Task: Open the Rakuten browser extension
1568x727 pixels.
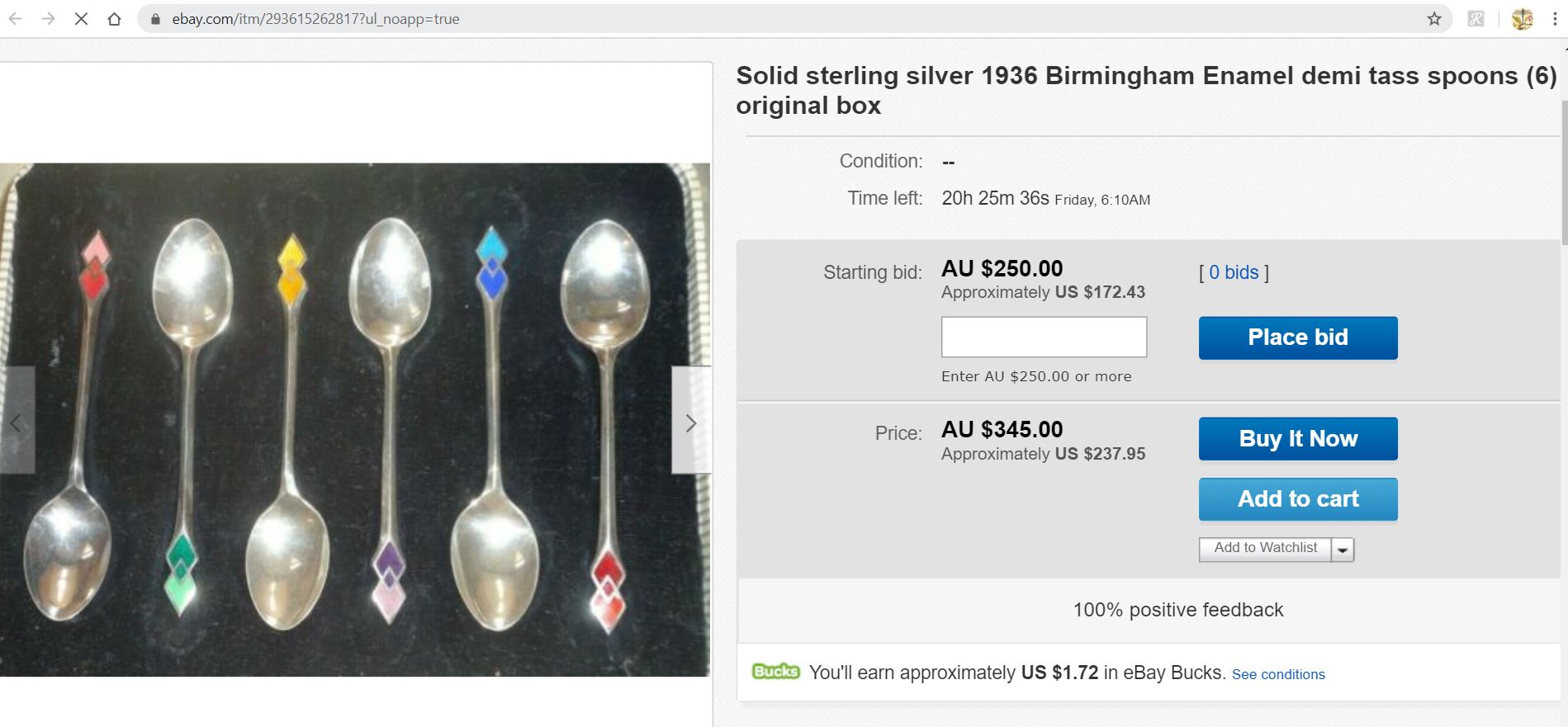Action: point(1476,18)
